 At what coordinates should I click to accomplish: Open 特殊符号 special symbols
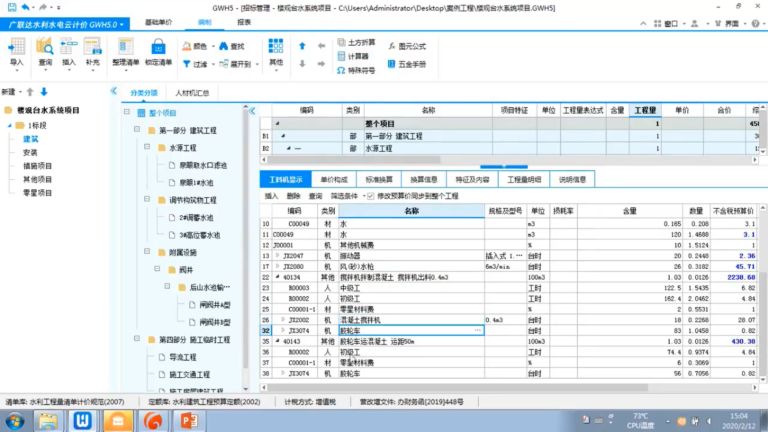[x=356, y=71]
